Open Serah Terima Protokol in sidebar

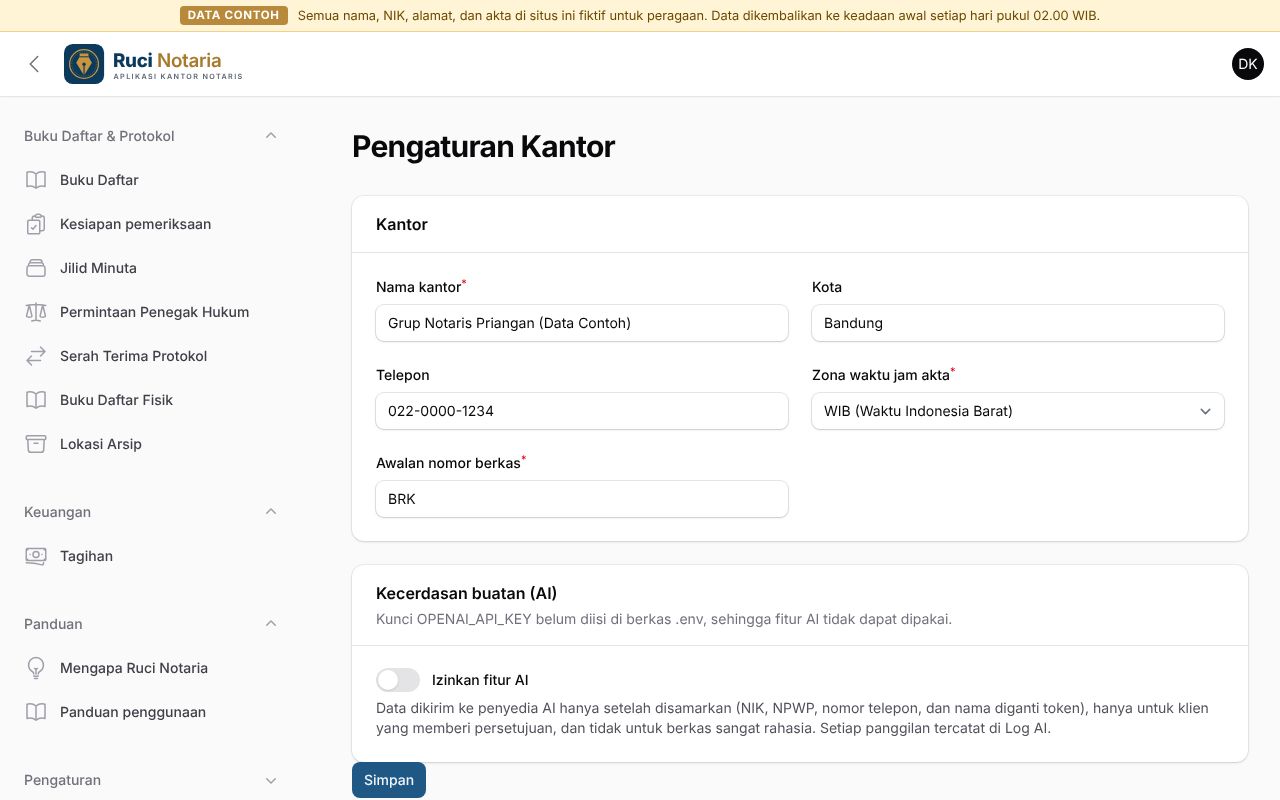tap(152, 356)
